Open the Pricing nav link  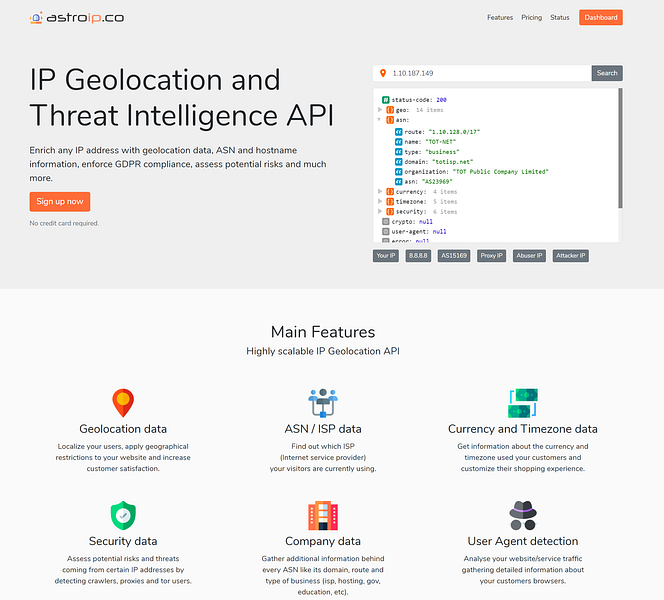point(531,17)
